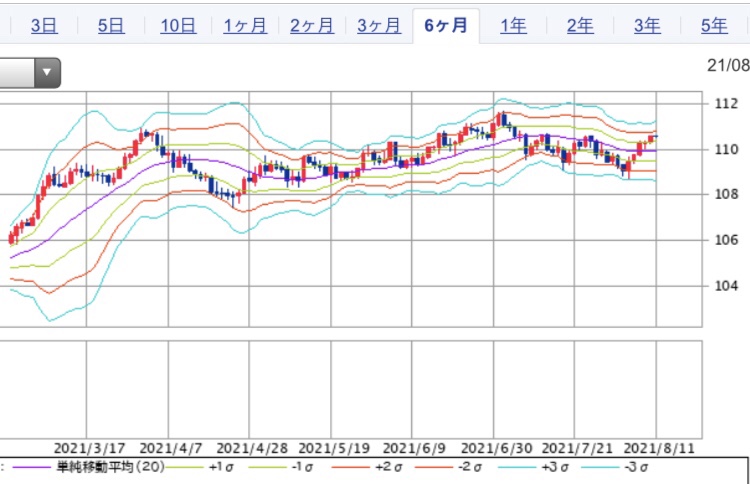Choose the 1ヶ月 chart range
The image size is (750, 484).
point(245,26)
